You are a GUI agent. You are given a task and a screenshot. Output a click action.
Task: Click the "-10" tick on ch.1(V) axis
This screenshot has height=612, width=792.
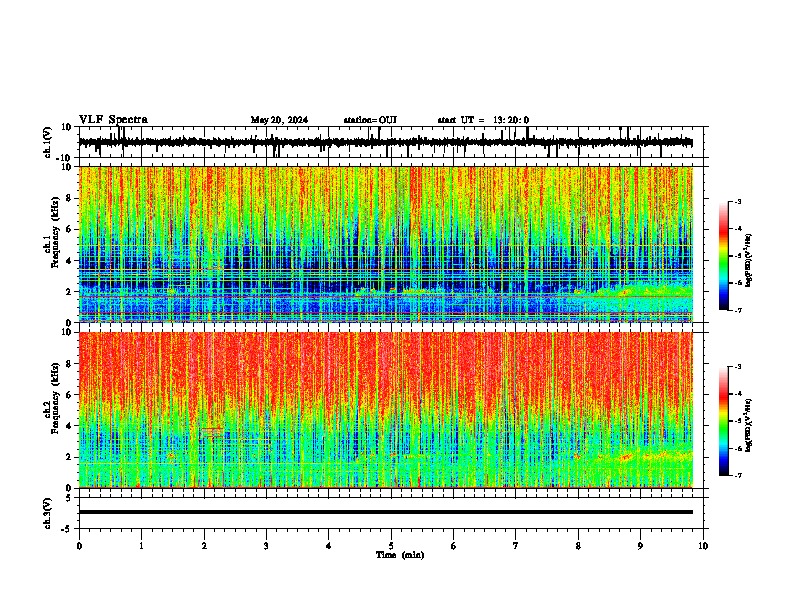coord(65,157)
